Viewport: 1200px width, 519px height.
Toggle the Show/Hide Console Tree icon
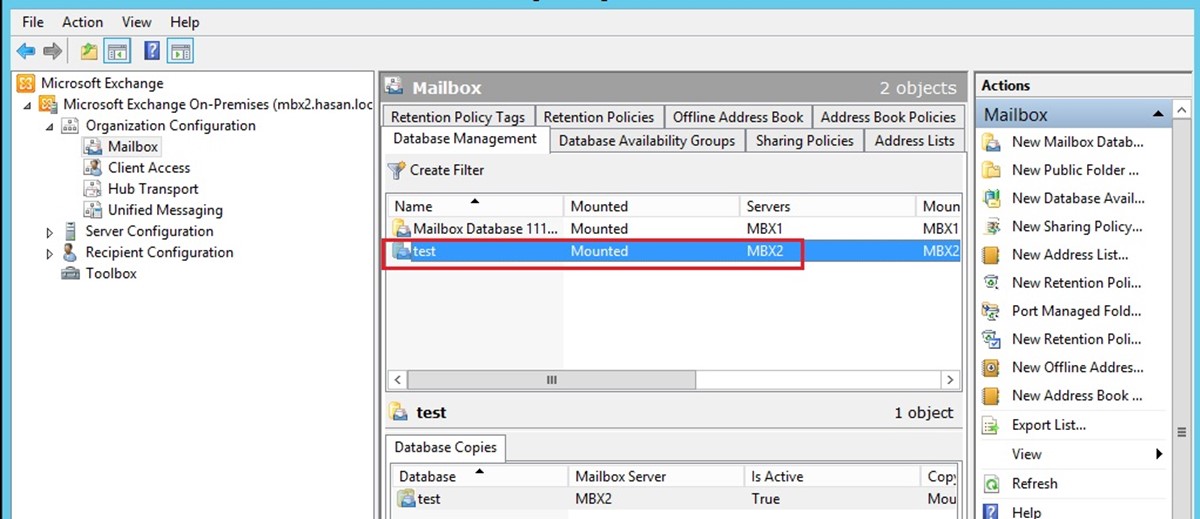[117, 51]
